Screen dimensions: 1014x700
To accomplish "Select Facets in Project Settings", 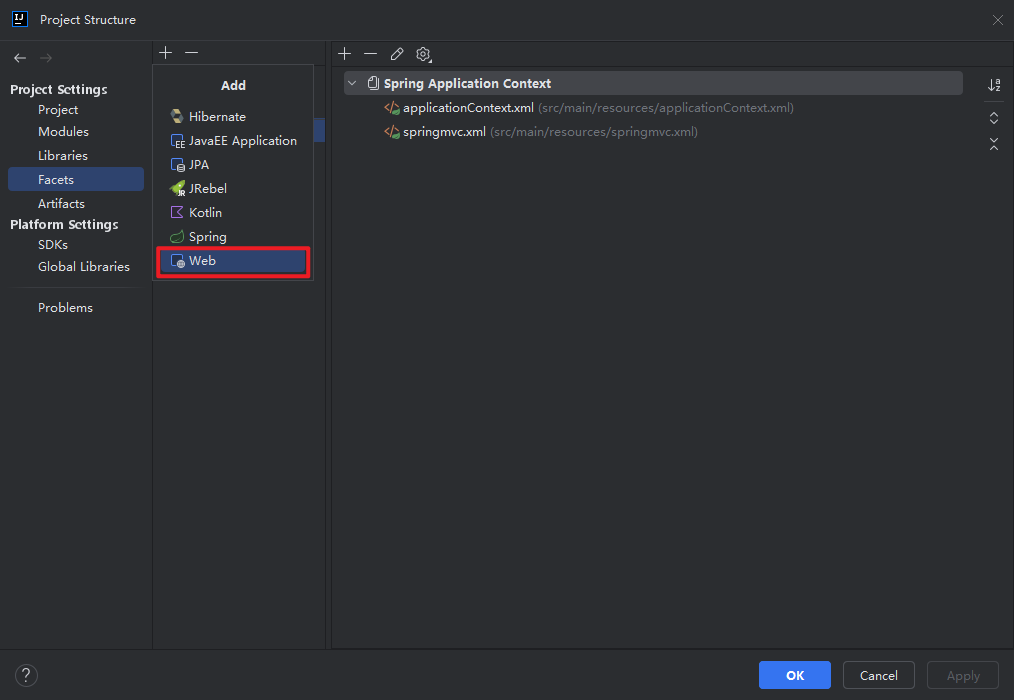I will 76,179.
